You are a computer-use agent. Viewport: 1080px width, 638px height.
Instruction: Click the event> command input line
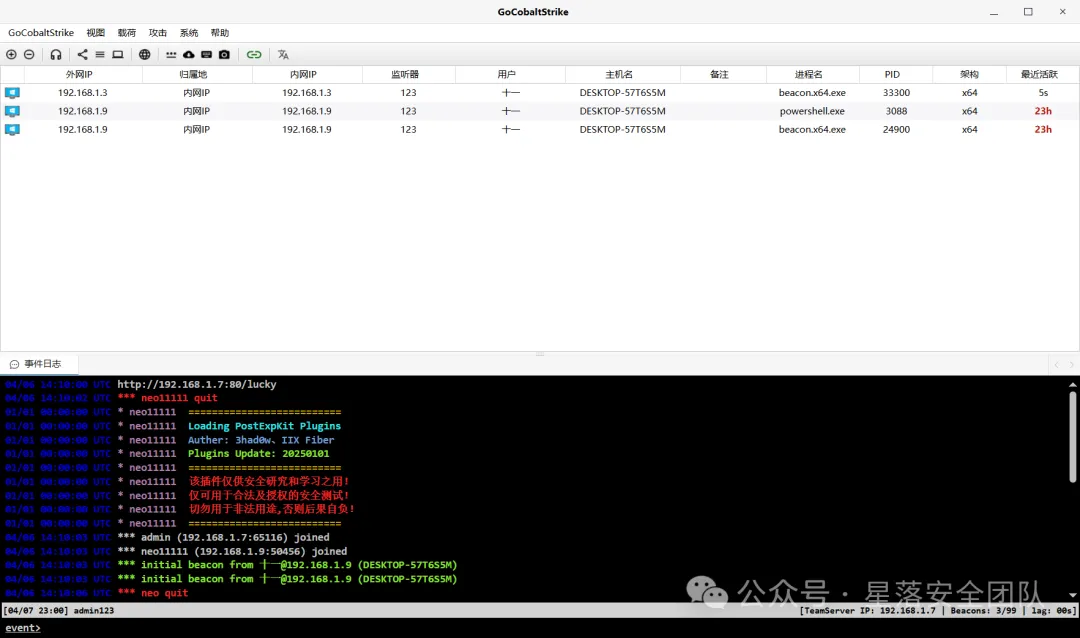click(540, 628)
